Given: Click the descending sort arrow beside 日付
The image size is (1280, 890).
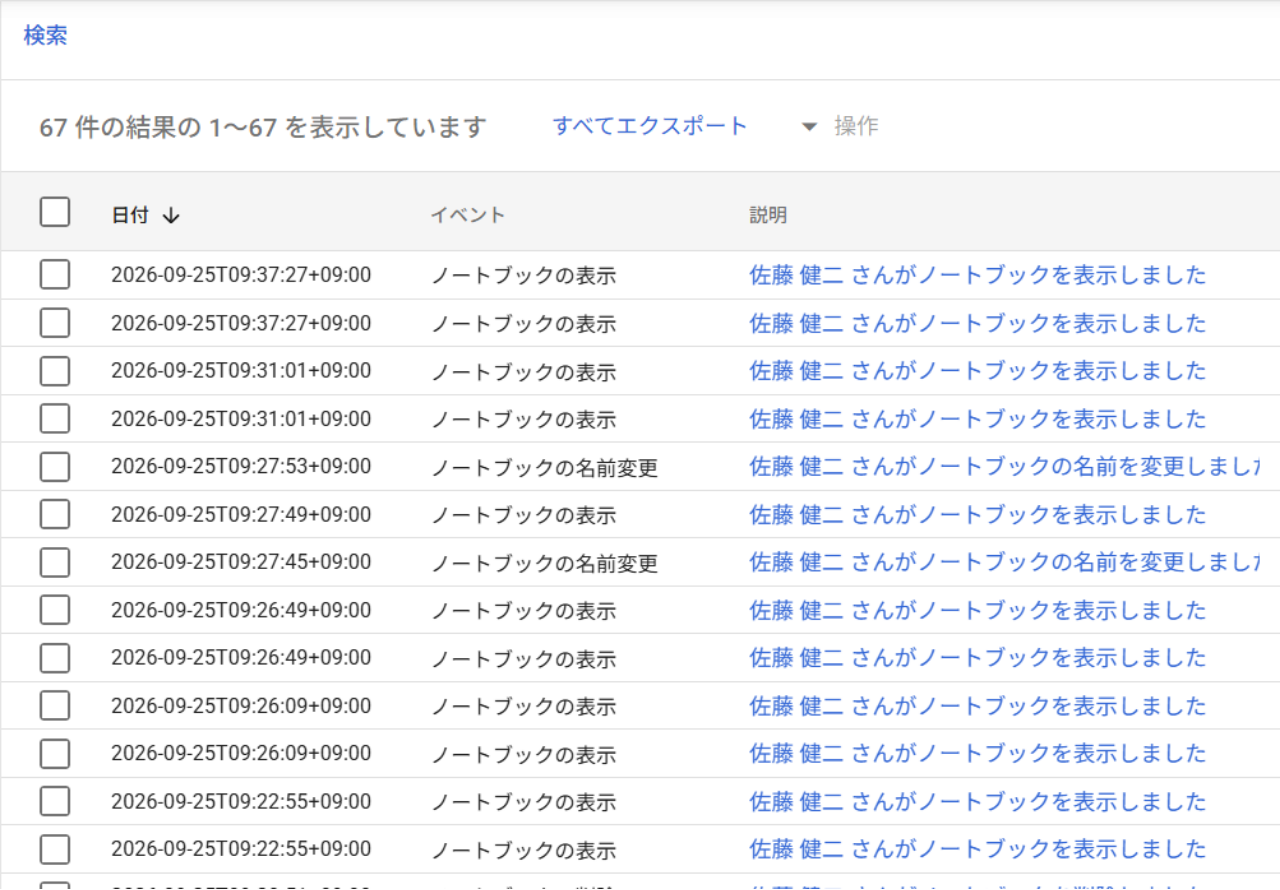Looking at the screenshot, I should [x=171, y=215].
